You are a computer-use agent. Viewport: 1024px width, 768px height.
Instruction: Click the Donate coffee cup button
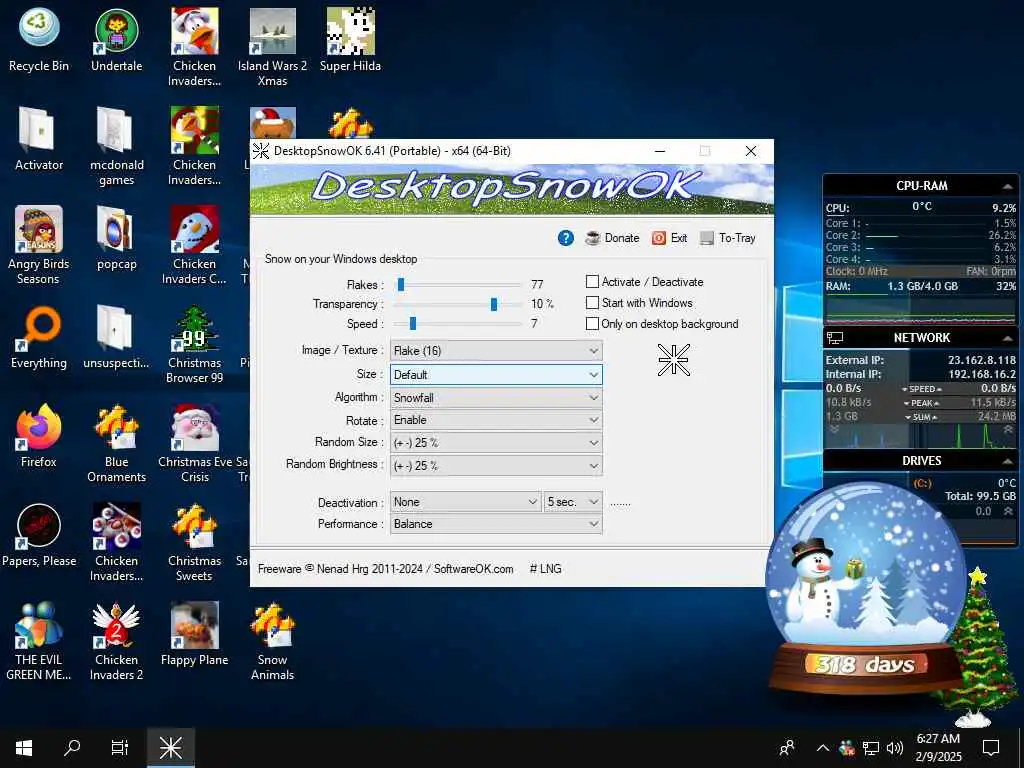tap(613, 238)
